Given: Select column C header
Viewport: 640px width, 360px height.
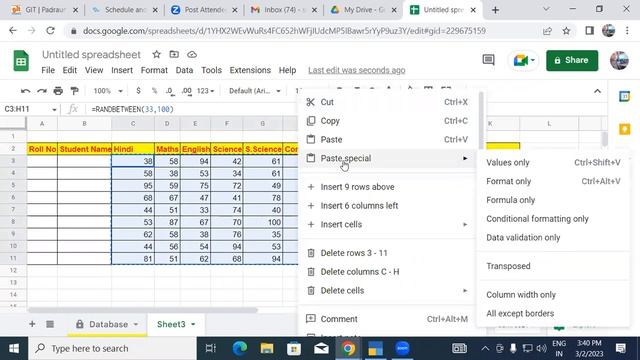Looking at the screenshot, I should click(x=133, y=123).
